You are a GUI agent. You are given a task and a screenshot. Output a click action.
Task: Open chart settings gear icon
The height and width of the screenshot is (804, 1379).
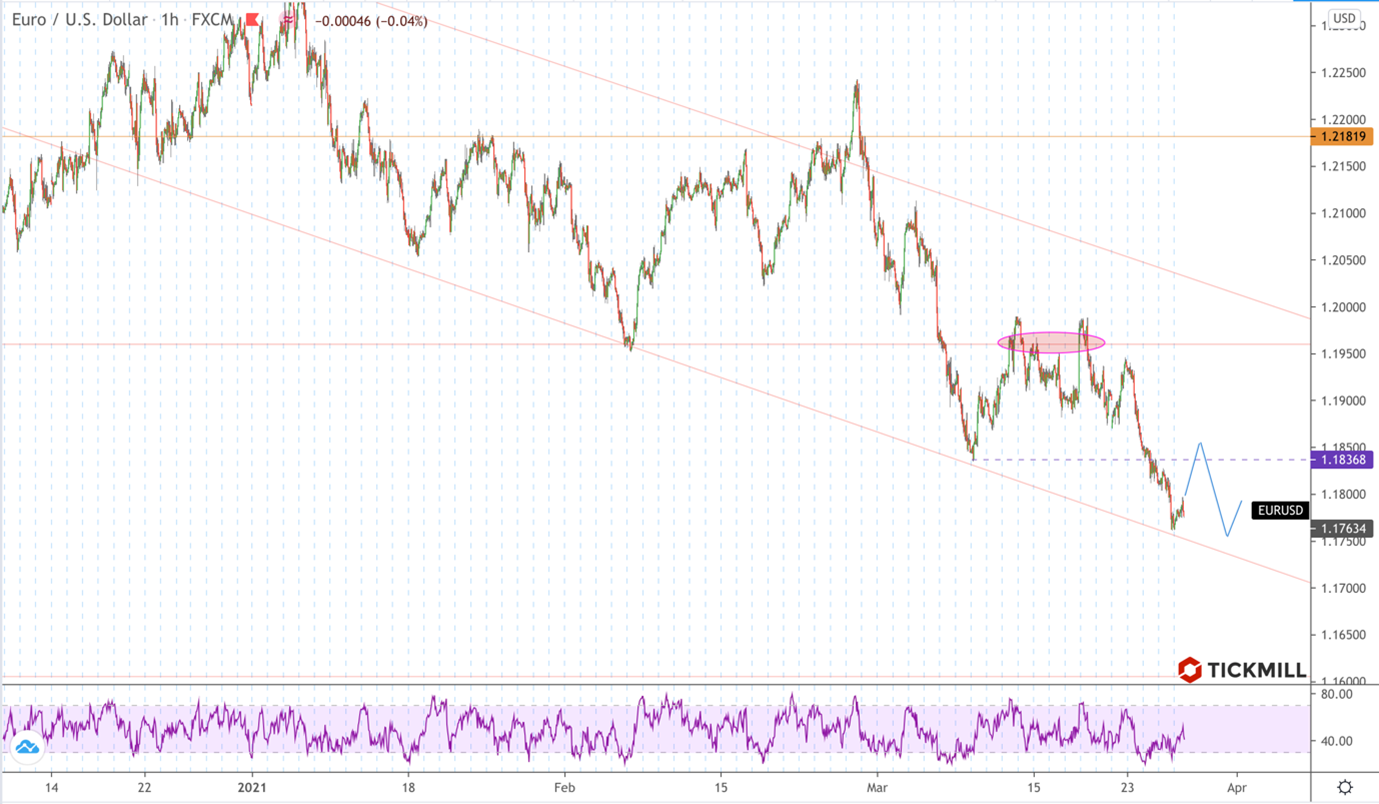(1345, 788)
